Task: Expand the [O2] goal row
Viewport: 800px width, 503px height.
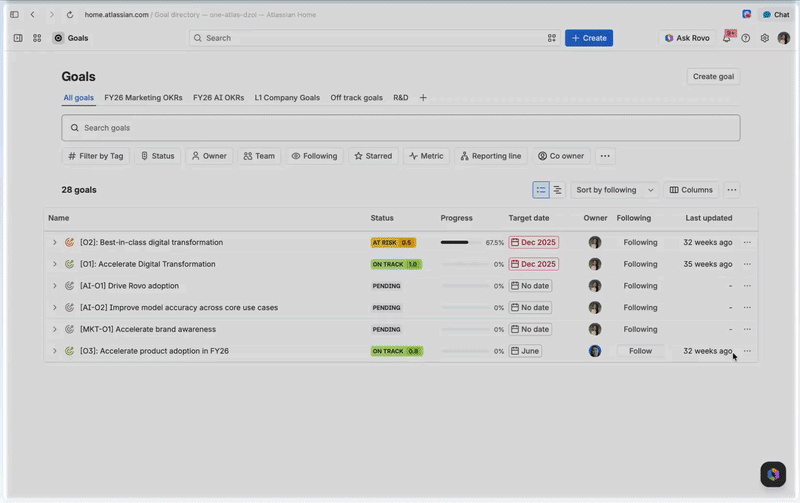Action: coord(55,242)
